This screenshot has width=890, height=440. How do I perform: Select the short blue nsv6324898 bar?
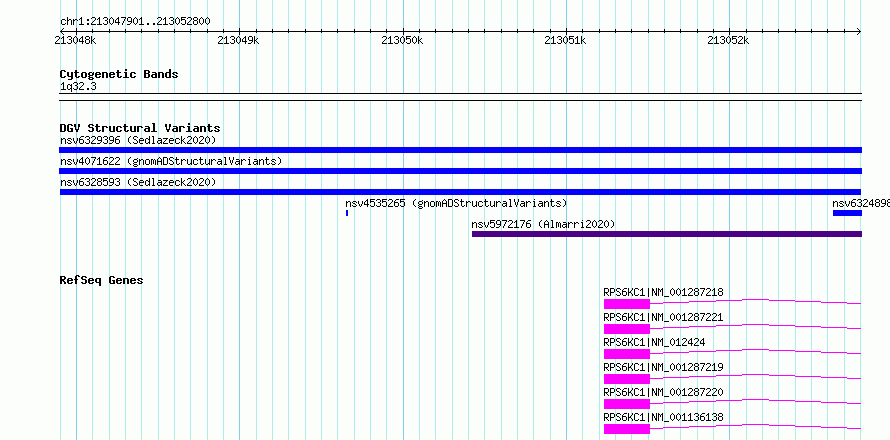click(x=847, y=213)
